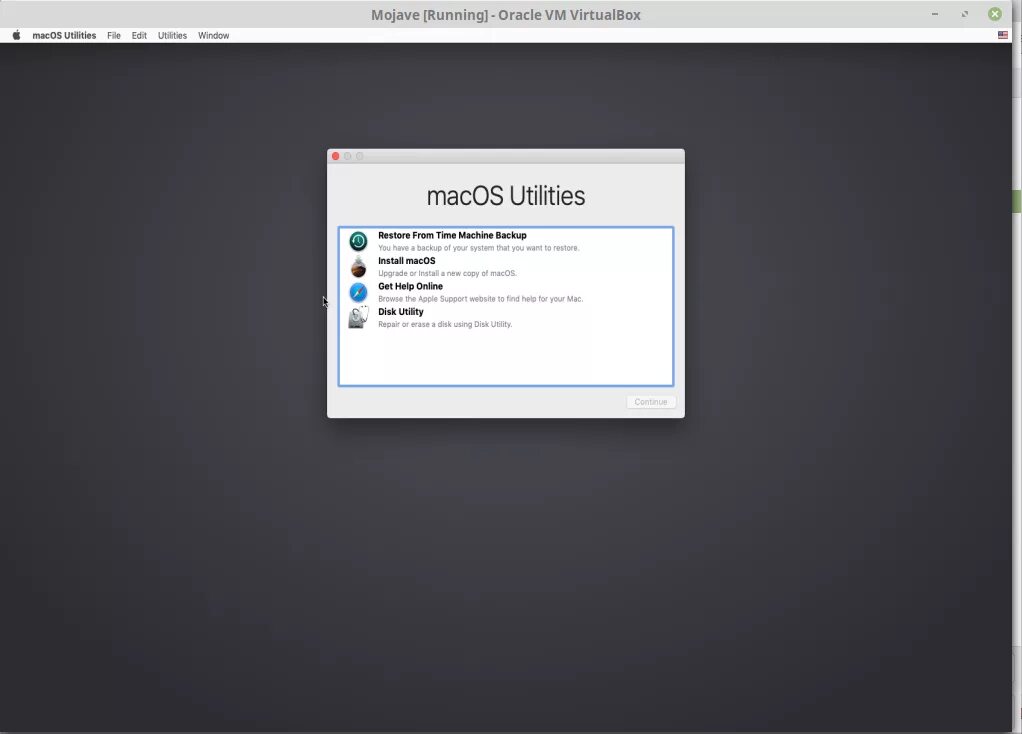This screenshot has width=1022, height=734.
Task: Click 'Browse the Apple Support website' text
Action: [x=480, y=299]
